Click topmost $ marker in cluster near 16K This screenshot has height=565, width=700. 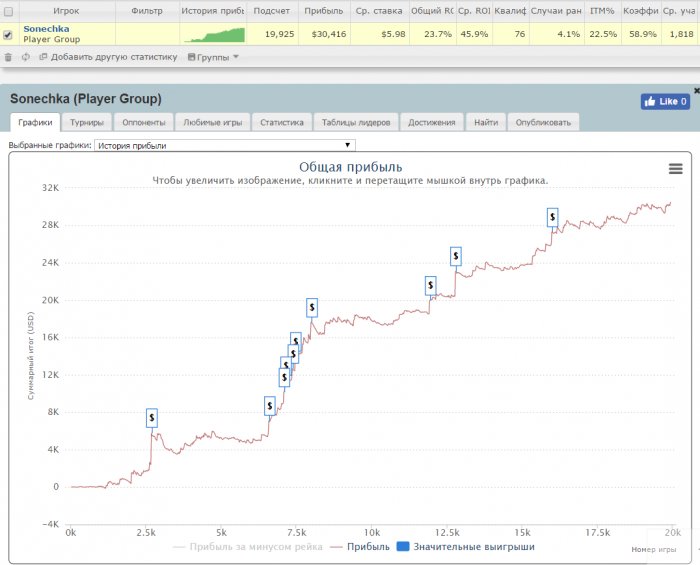(296, 338)
